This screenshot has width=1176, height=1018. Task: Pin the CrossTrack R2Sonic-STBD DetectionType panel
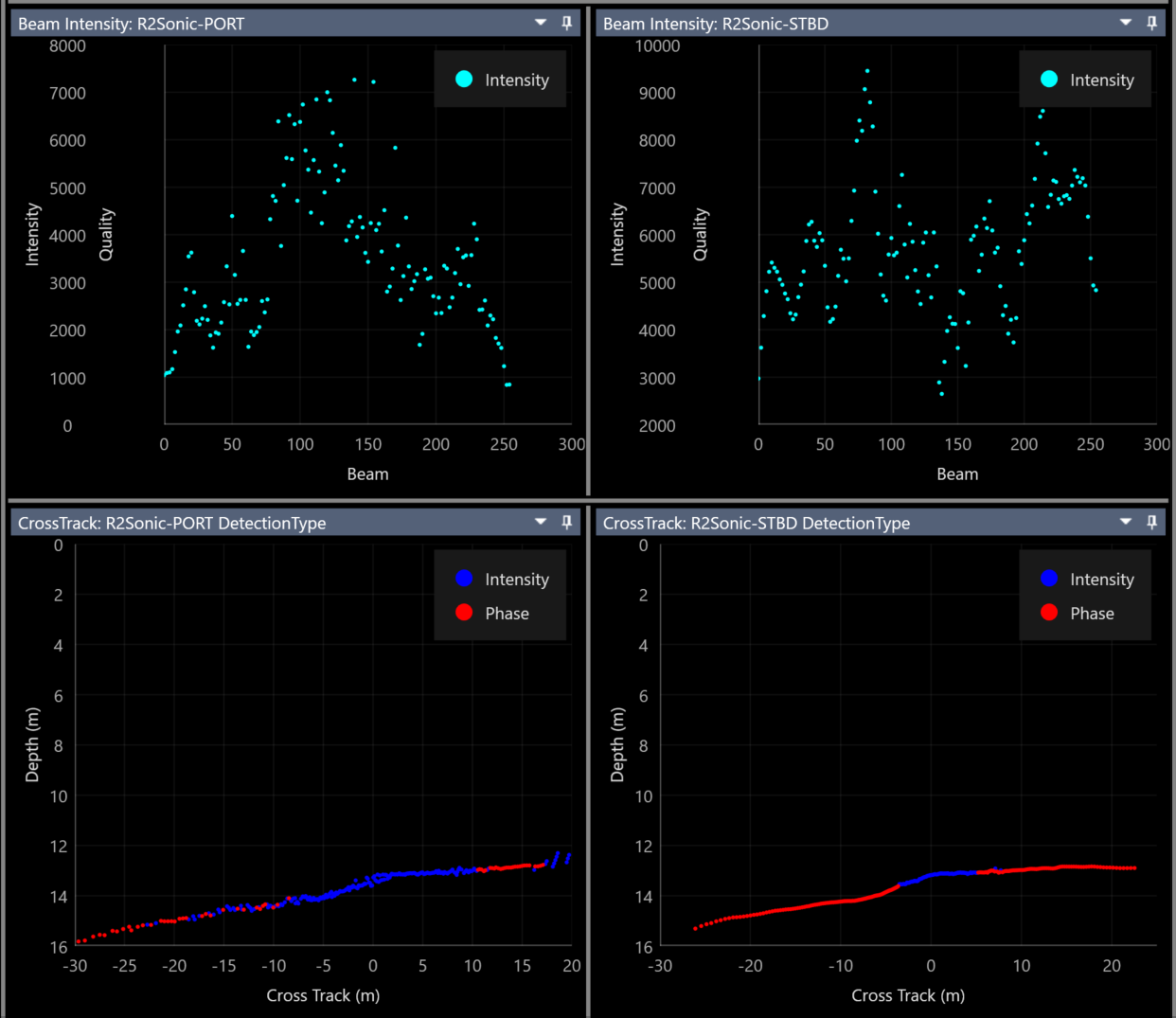point(1152,522)
